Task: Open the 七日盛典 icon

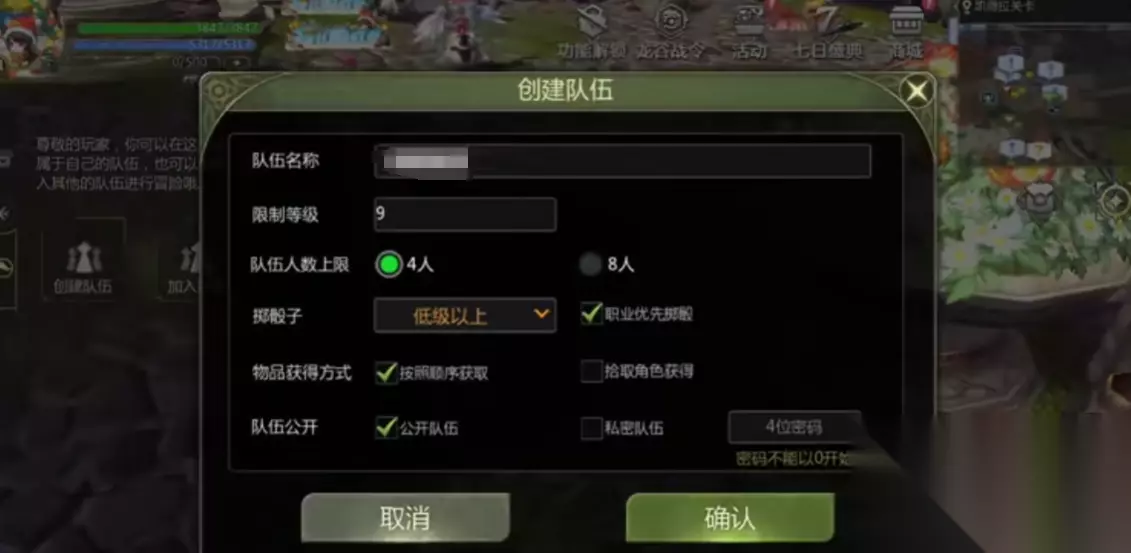Action: [x=827, y=22]
